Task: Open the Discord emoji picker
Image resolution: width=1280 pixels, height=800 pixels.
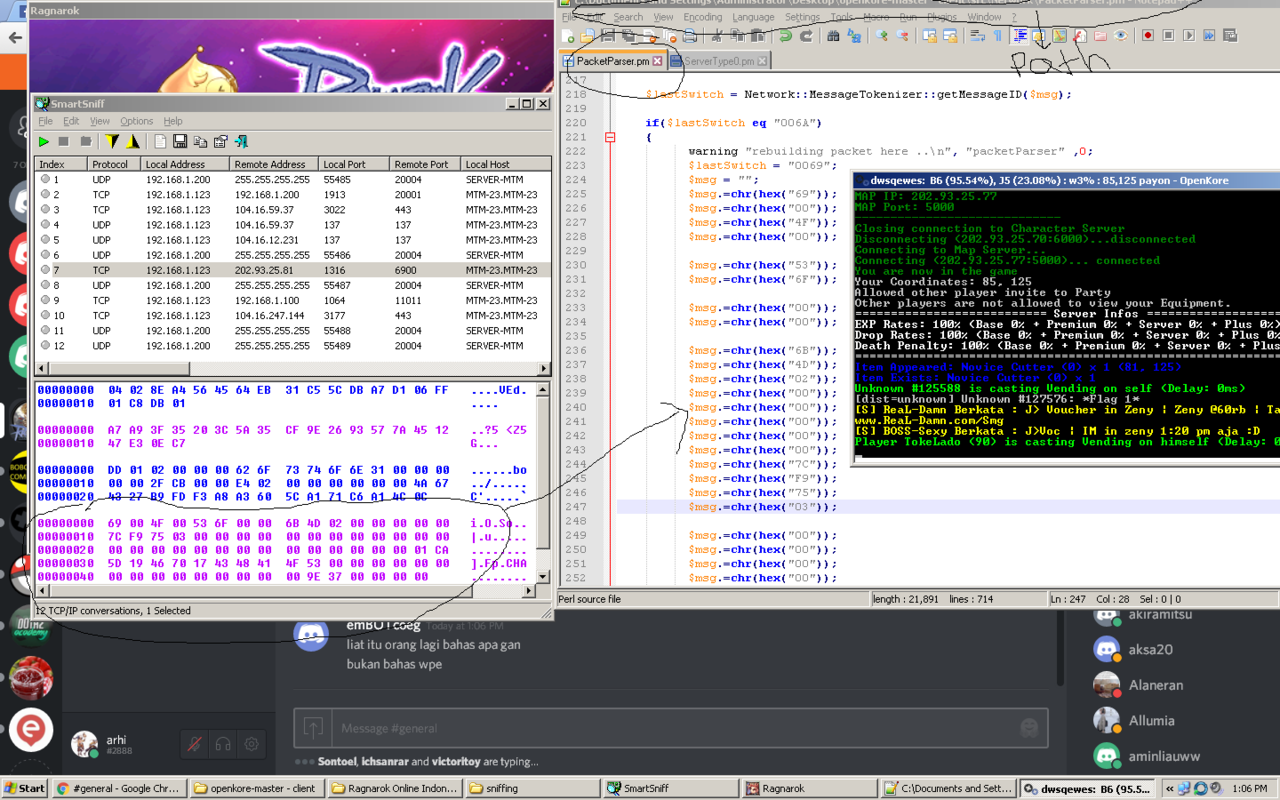Action: point(1029,728)
